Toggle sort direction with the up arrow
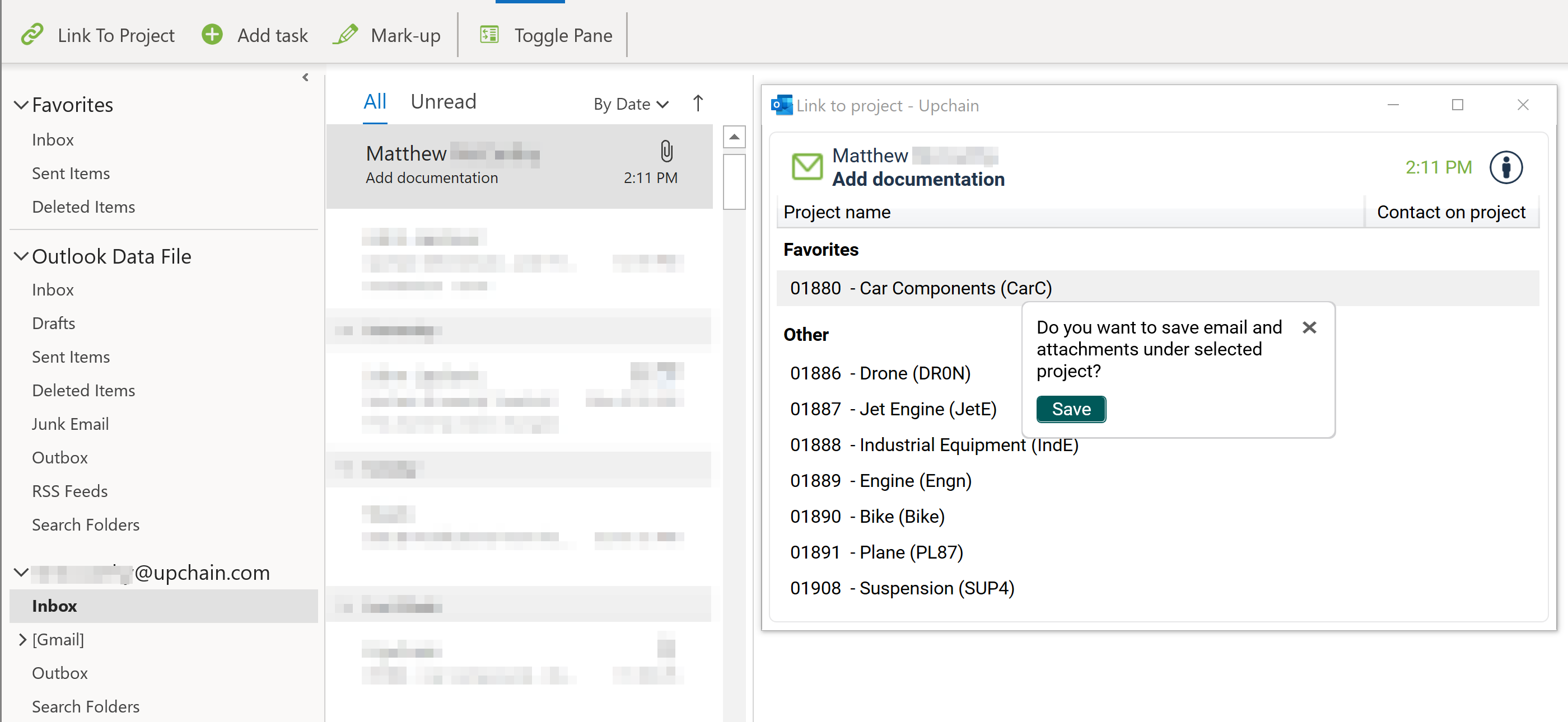 coord(698,104)
